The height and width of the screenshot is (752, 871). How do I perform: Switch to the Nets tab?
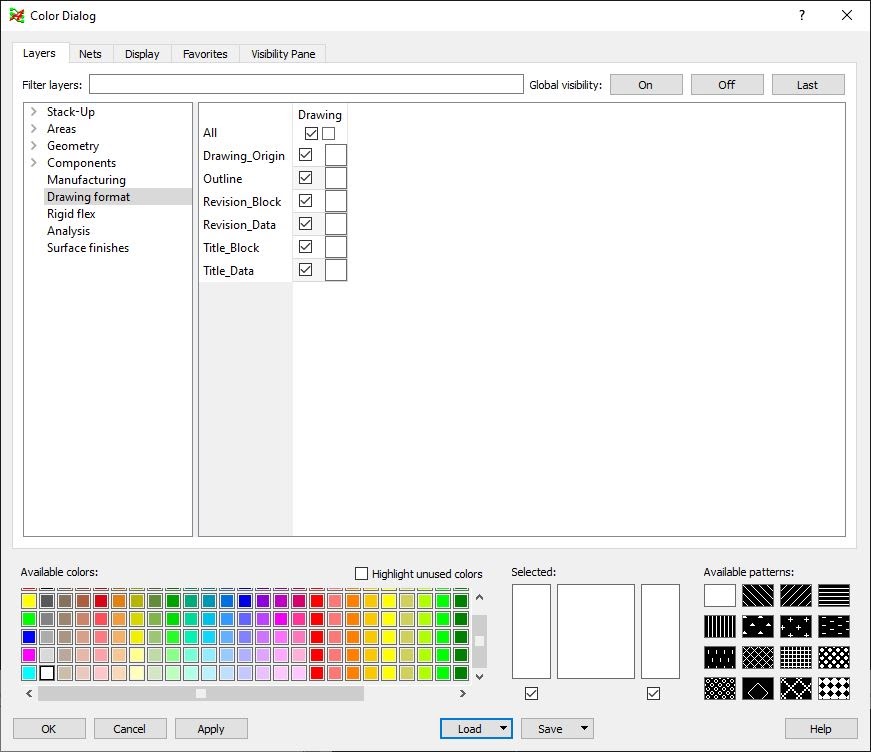coord(90,54)
